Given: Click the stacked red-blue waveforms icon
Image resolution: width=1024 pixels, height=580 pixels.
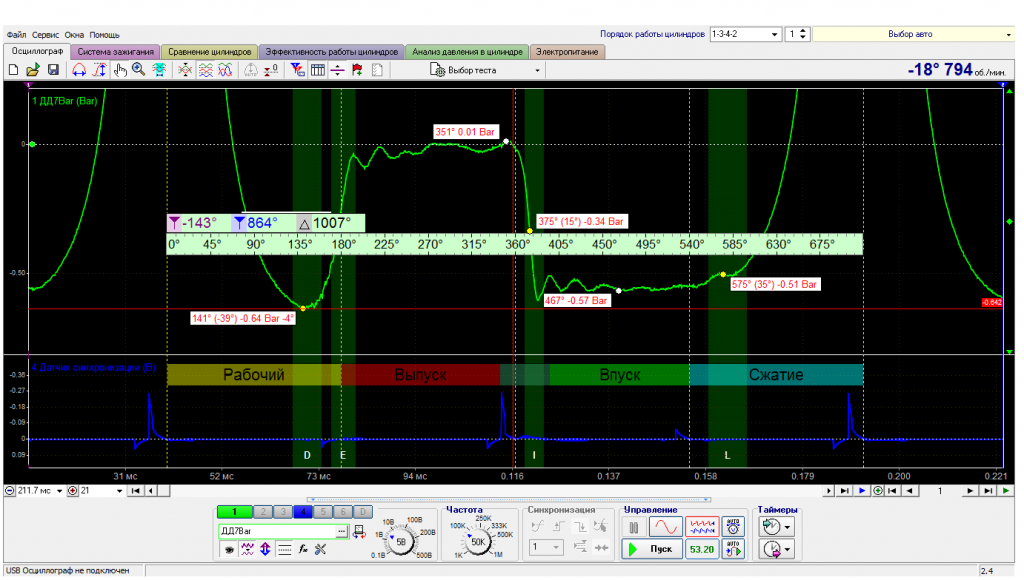Looking at the screenshot, I should [x=205, y=70].
